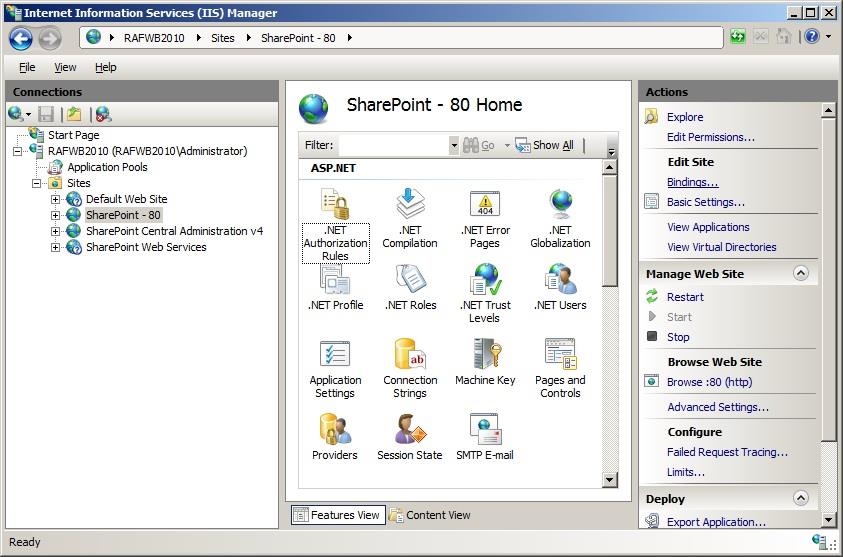This screenshot has width=843, height=557.
Task: Open the Go button dropdown arrow
Action: click(x=506, y=145)
